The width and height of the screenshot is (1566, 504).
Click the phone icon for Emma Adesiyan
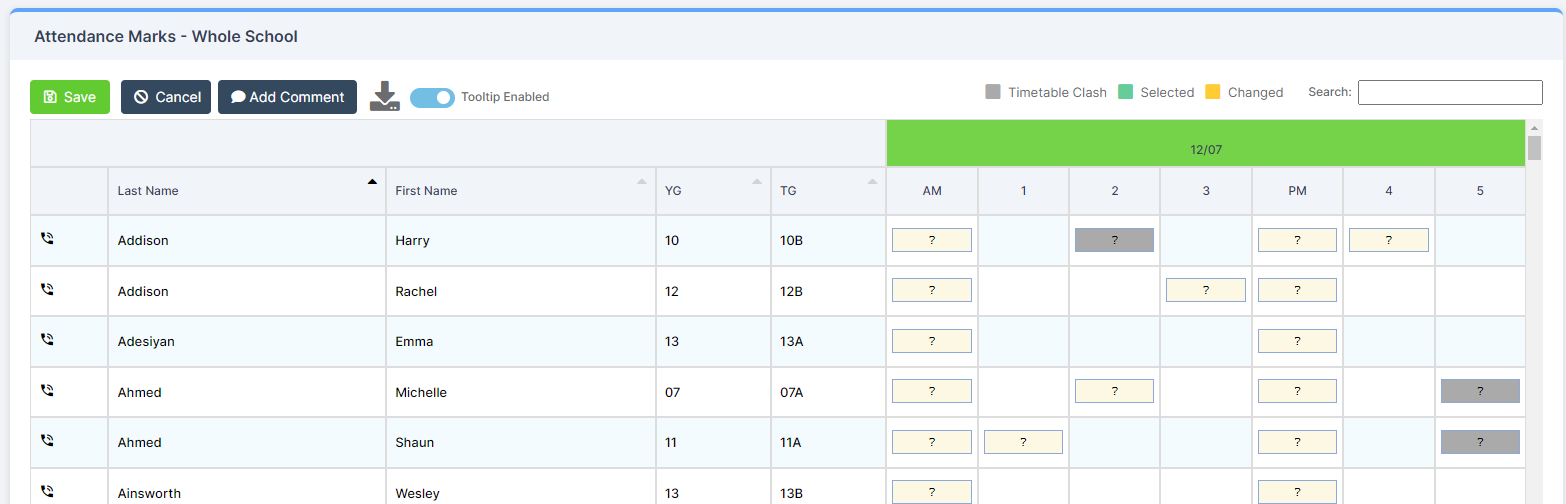click(x=46, y=340)
